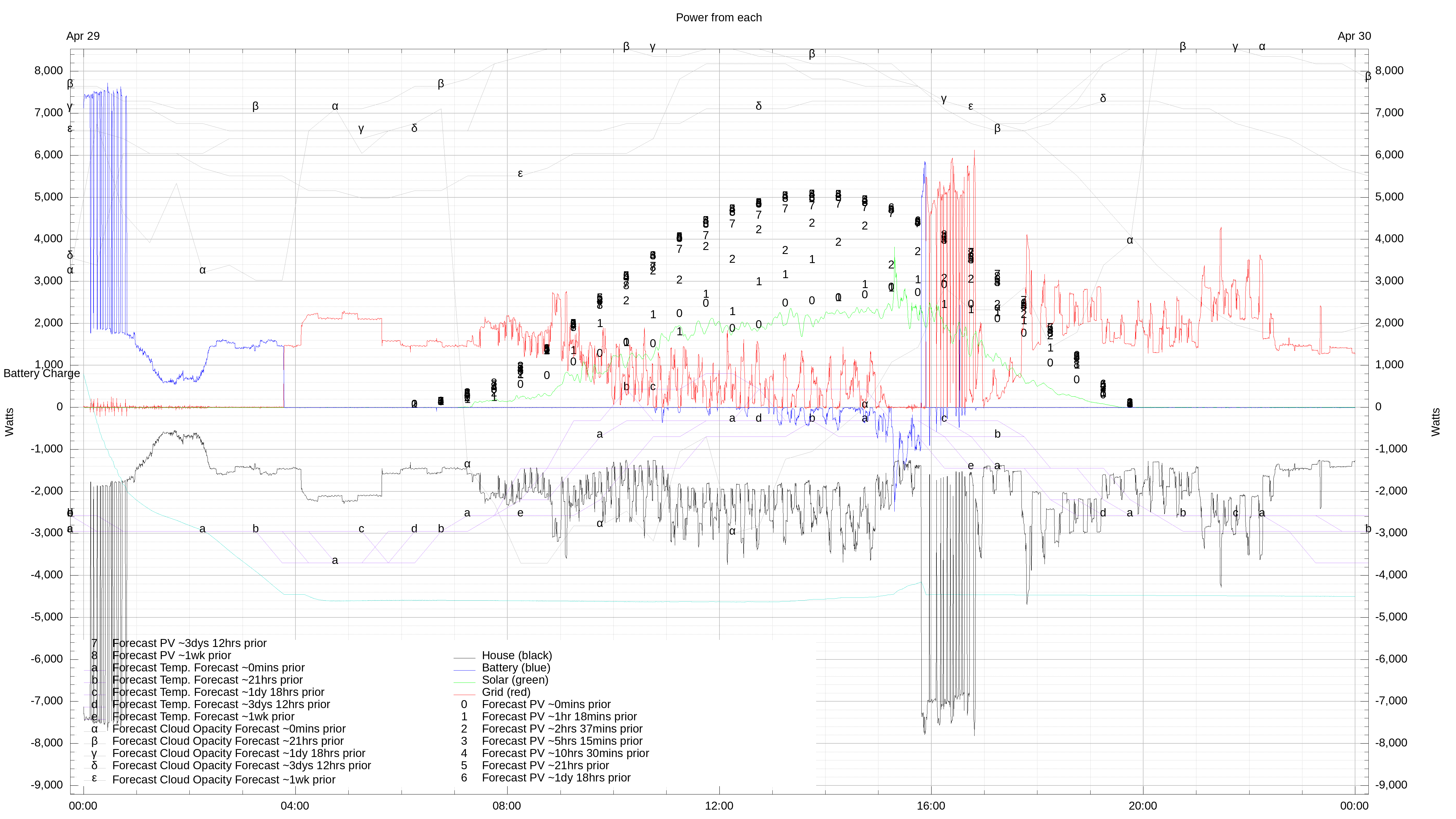Viewport: 1456px width, 819px height.
Task: Click the '16:00' time axis tick label
Action: tap(931, 806)
